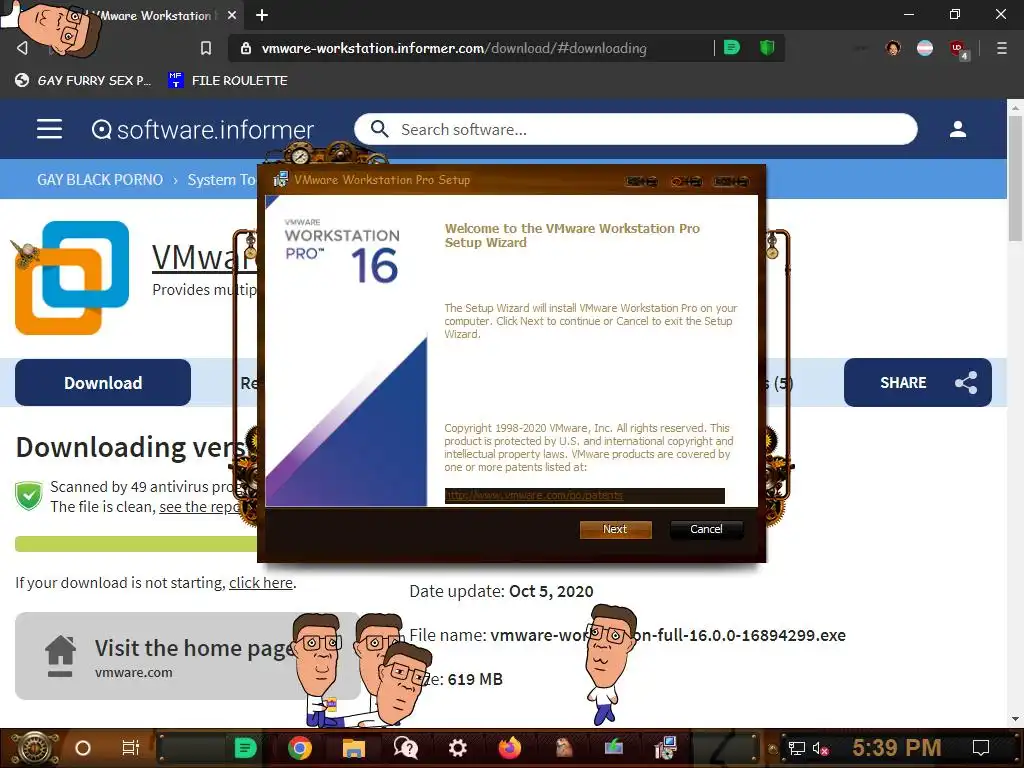Viewport: 1024px width, 768px height.
Task: Click the "click here" download link
Action: 261,583
